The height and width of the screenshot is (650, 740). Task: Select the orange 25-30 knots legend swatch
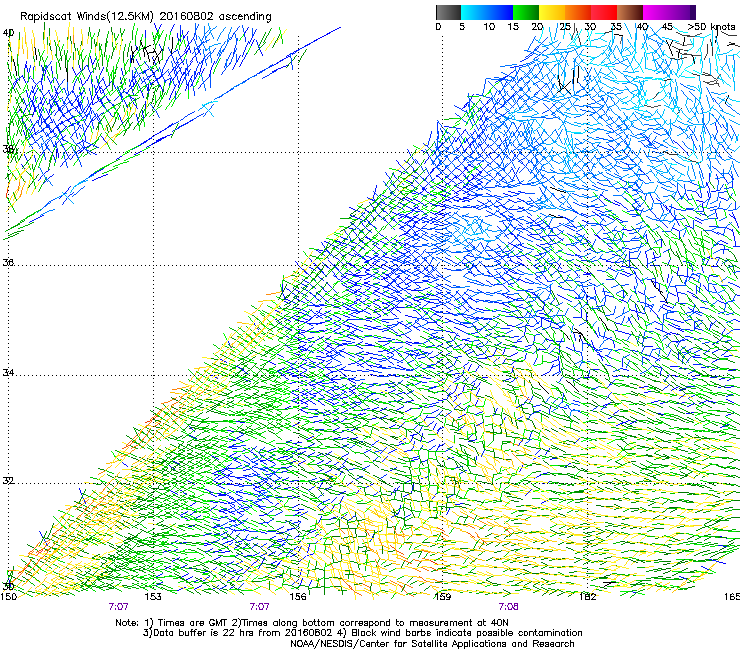[578, 12]
